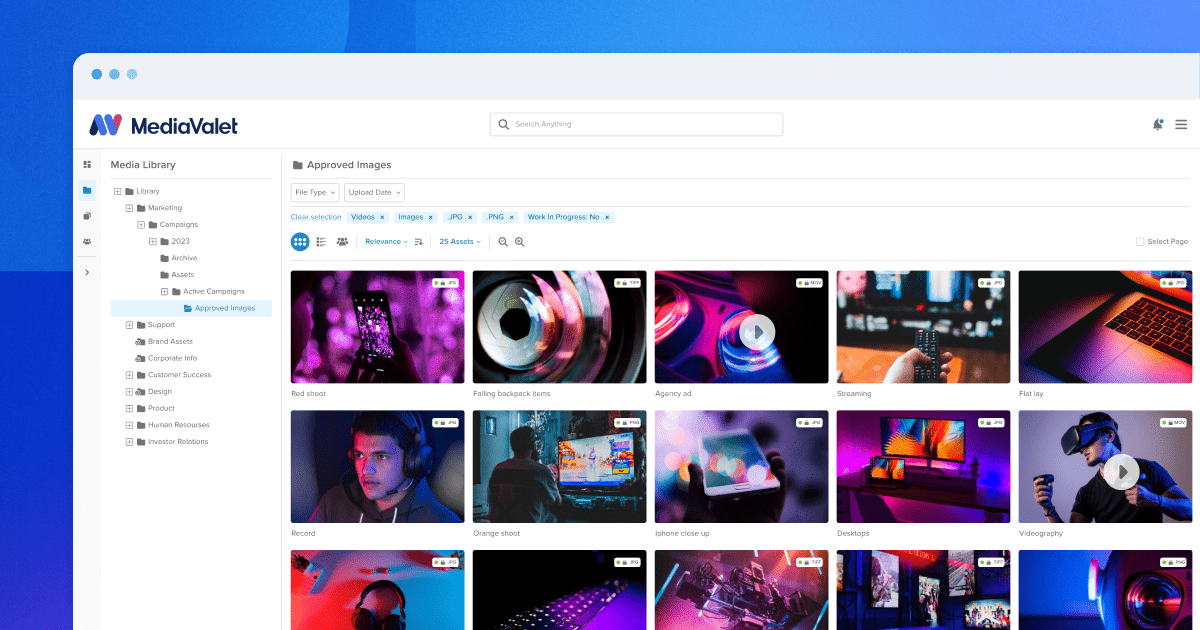Image resolution: width=1200 pixels, height=630 pixels.
Task: Remove the Videos filter tag
Action: 382,217
